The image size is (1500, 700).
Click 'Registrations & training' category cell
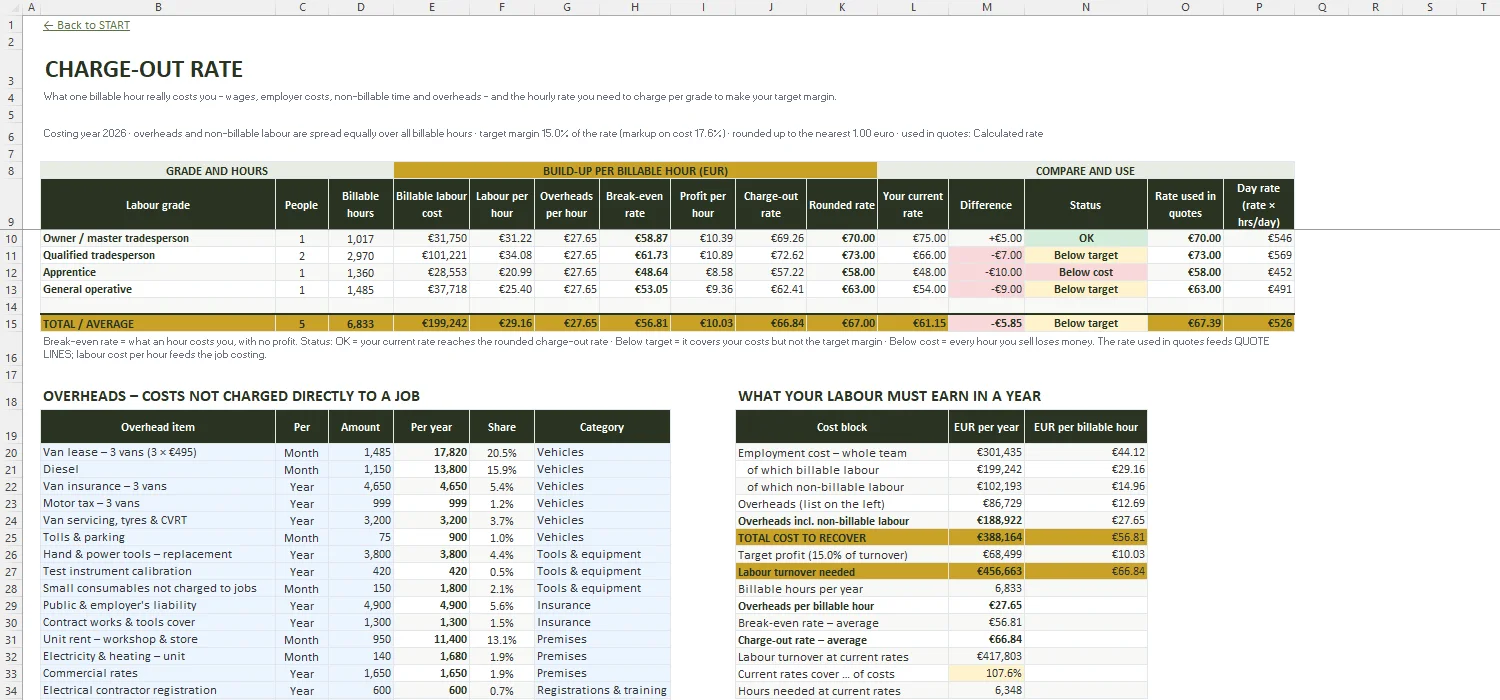pos(602,690)
